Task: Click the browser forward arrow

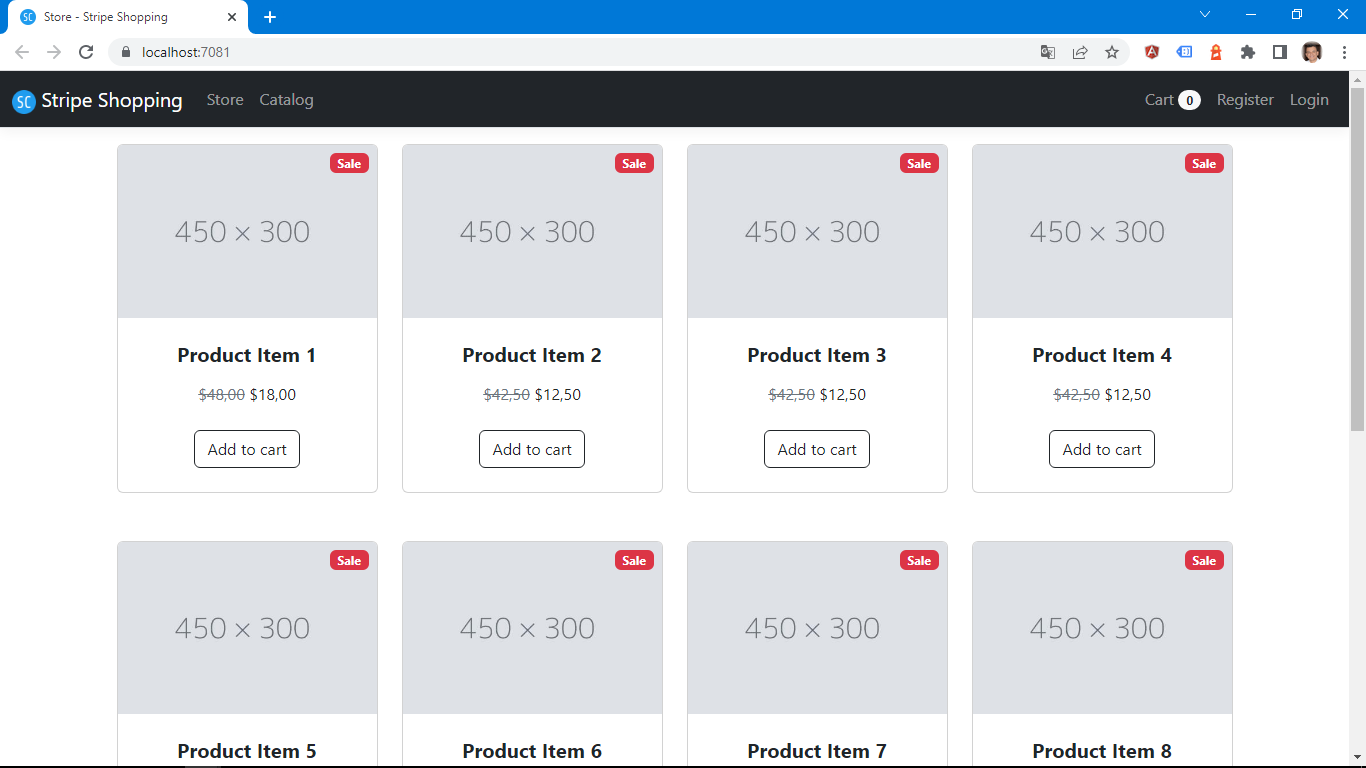Action: point(54,52)
